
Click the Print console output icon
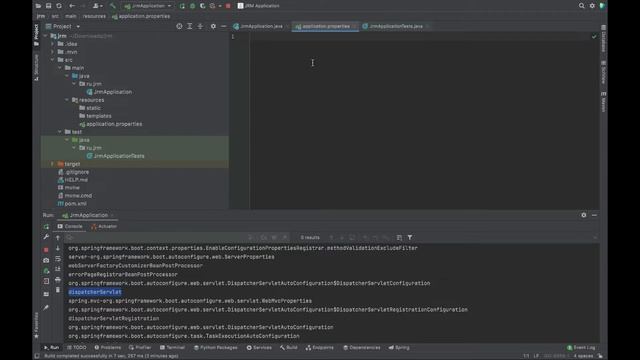pyautogui.click(x=58, y=280)
